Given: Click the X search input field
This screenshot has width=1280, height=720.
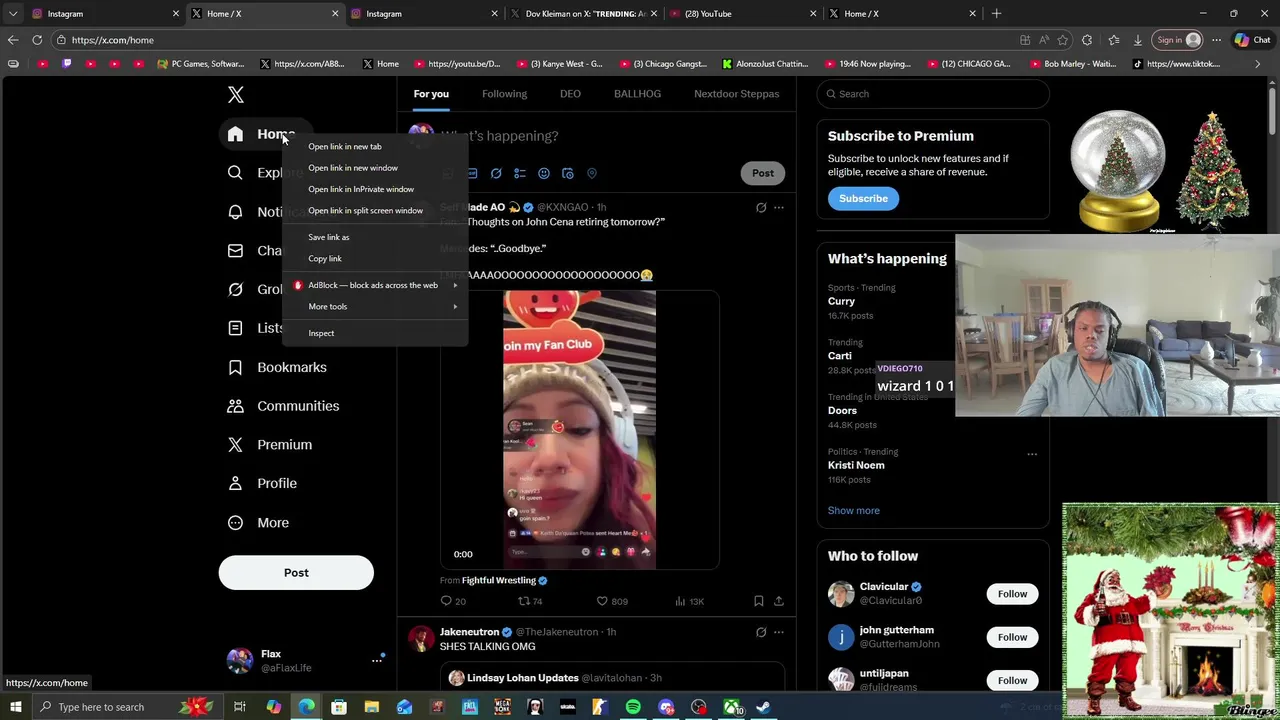Looking at the screenshot, I should click(933, 94).
